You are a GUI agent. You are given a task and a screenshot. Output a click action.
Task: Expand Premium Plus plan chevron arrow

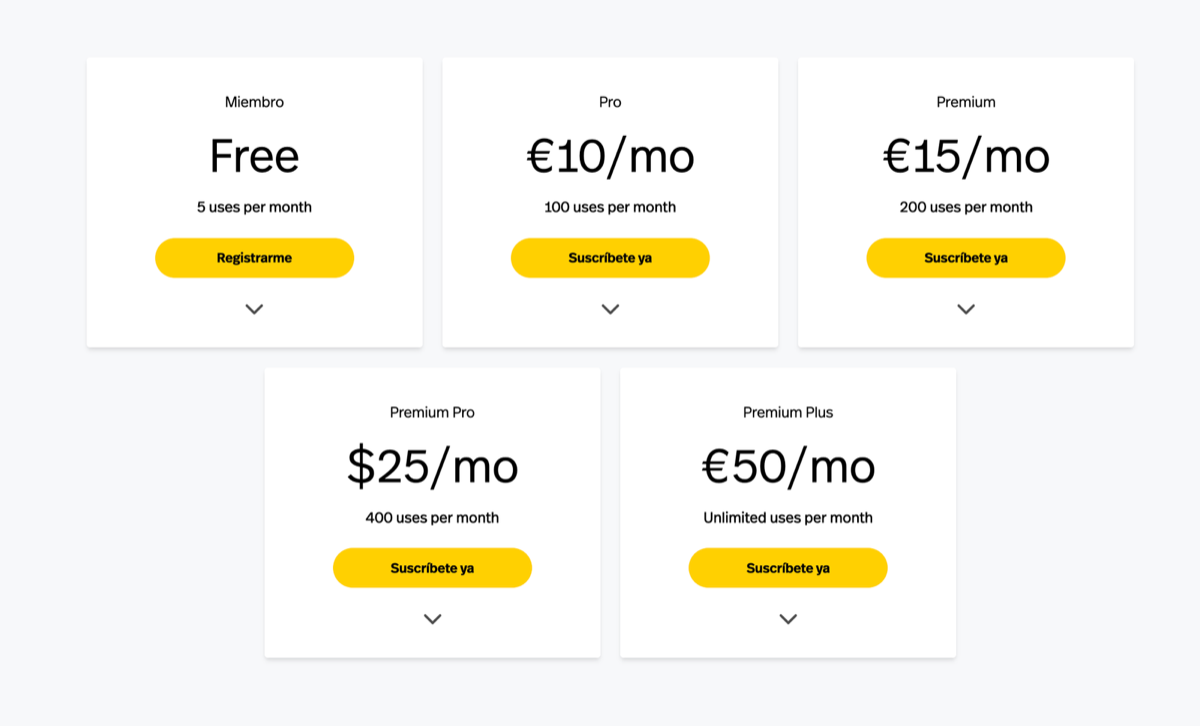[788, 619]
